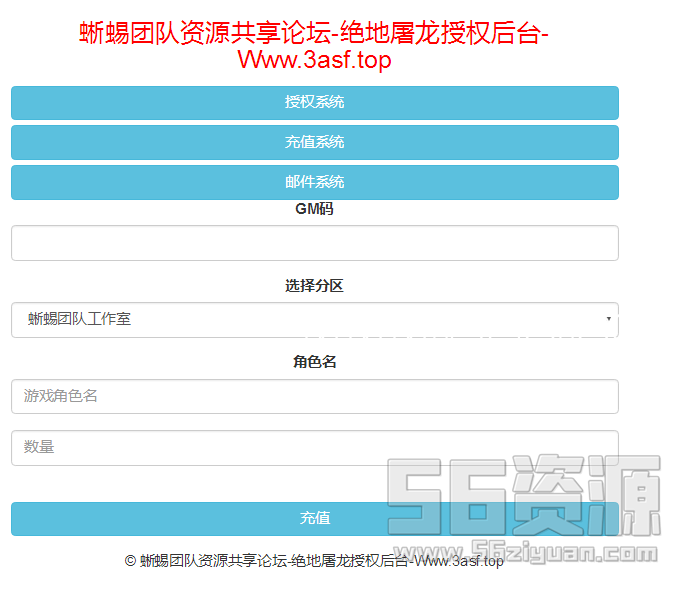This screenshot has width=690, height=590.
Task: Click the GM码 field label
Action: click(314, 209)
